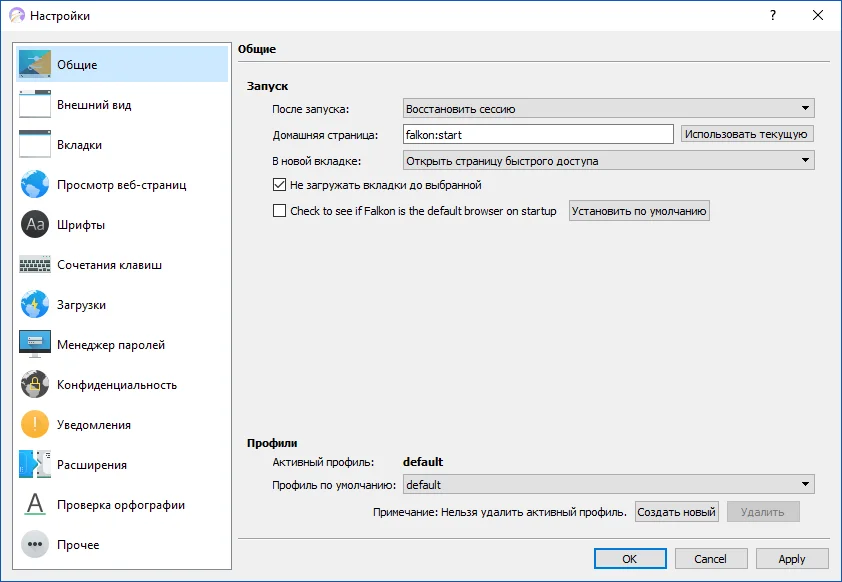
Task: Open the Шрифты Aa icon
Action: tap(35, 224)
